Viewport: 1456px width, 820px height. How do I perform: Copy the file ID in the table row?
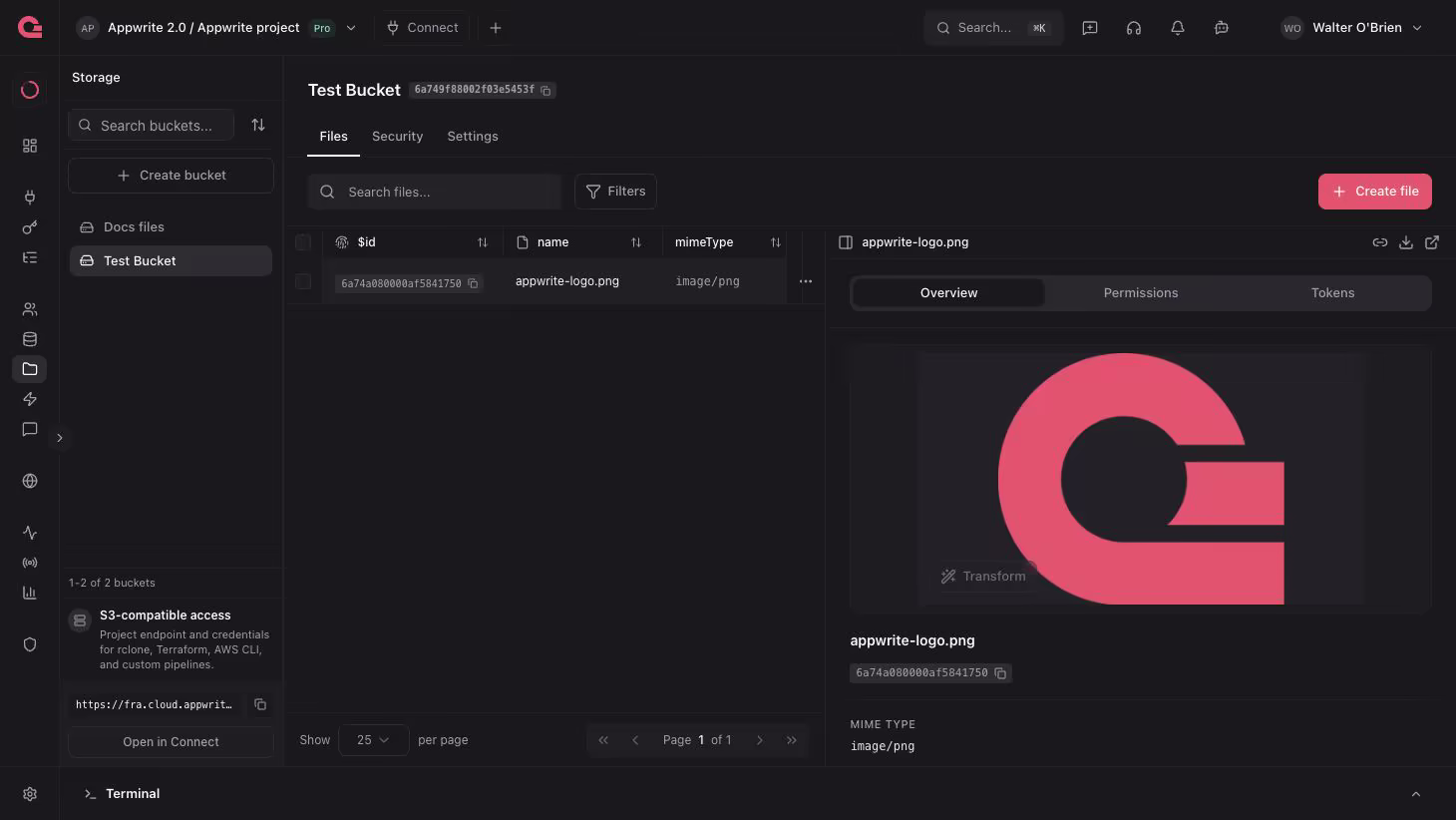coord(473,283)
